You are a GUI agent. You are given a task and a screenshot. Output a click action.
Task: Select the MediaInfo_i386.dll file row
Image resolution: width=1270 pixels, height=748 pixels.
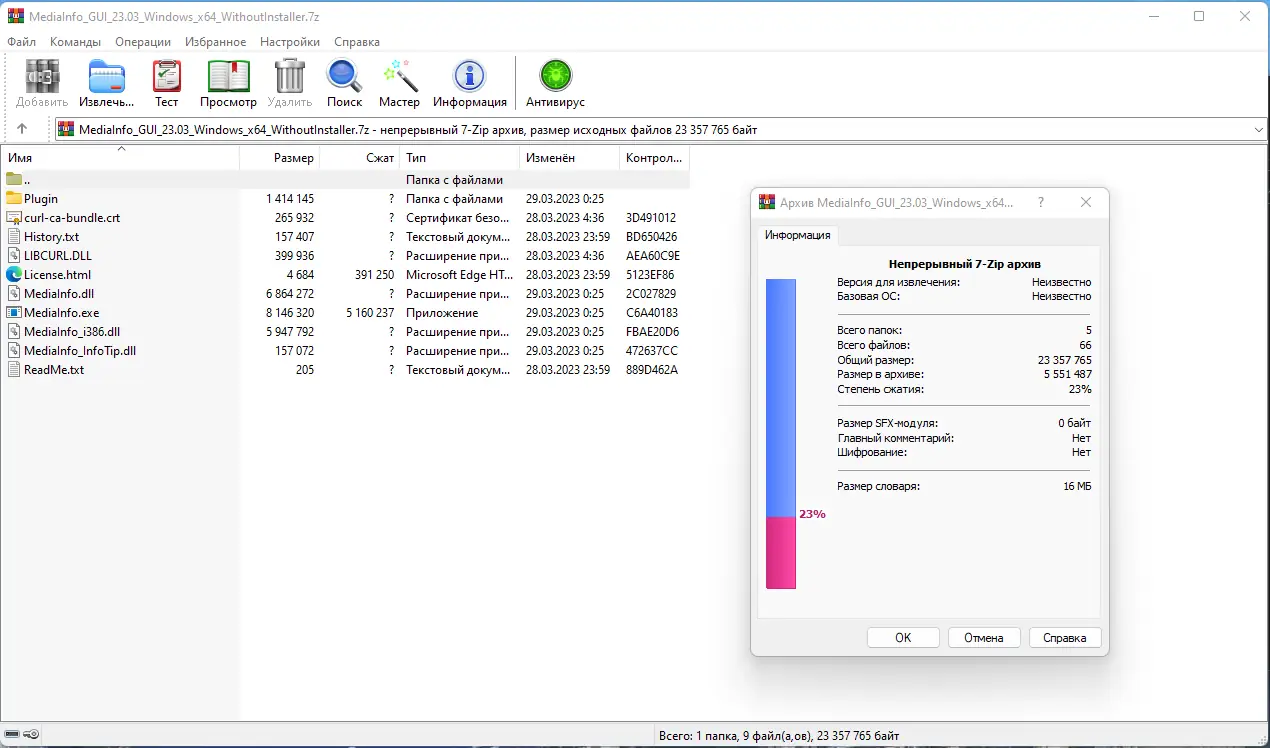click(345, 332)
